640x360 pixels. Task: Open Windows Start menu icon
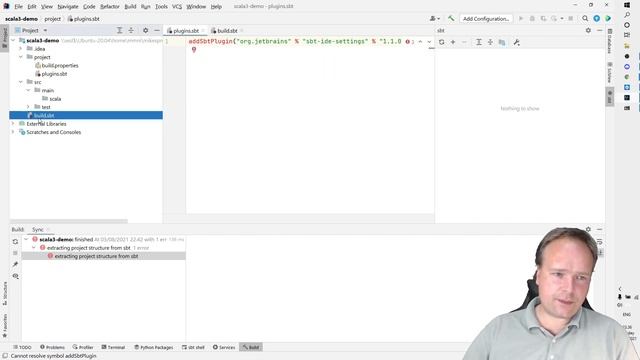[627, 5]
